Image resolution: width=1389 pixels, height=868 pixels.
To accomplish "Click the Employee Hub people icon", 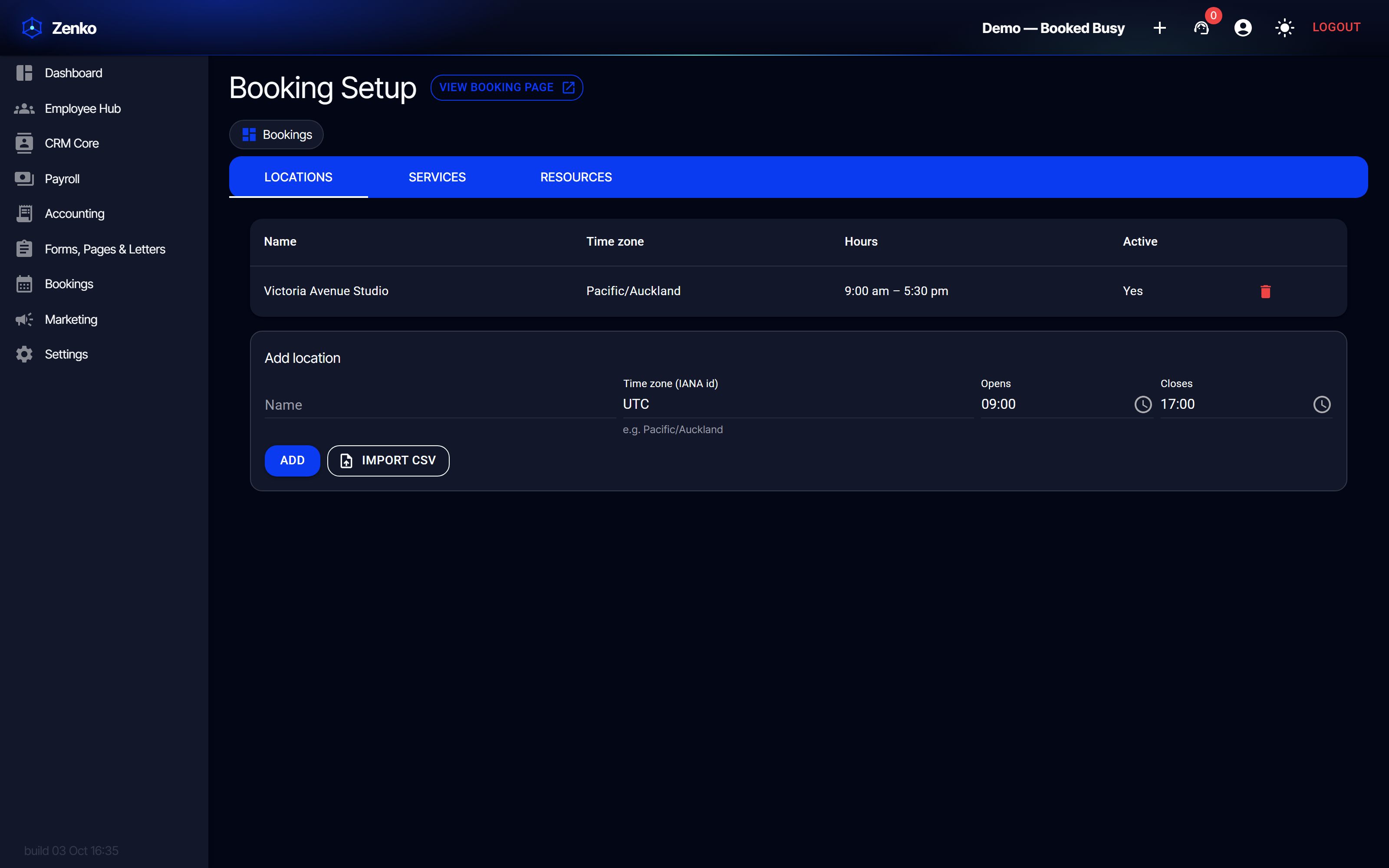I will (x=24, y=108).
